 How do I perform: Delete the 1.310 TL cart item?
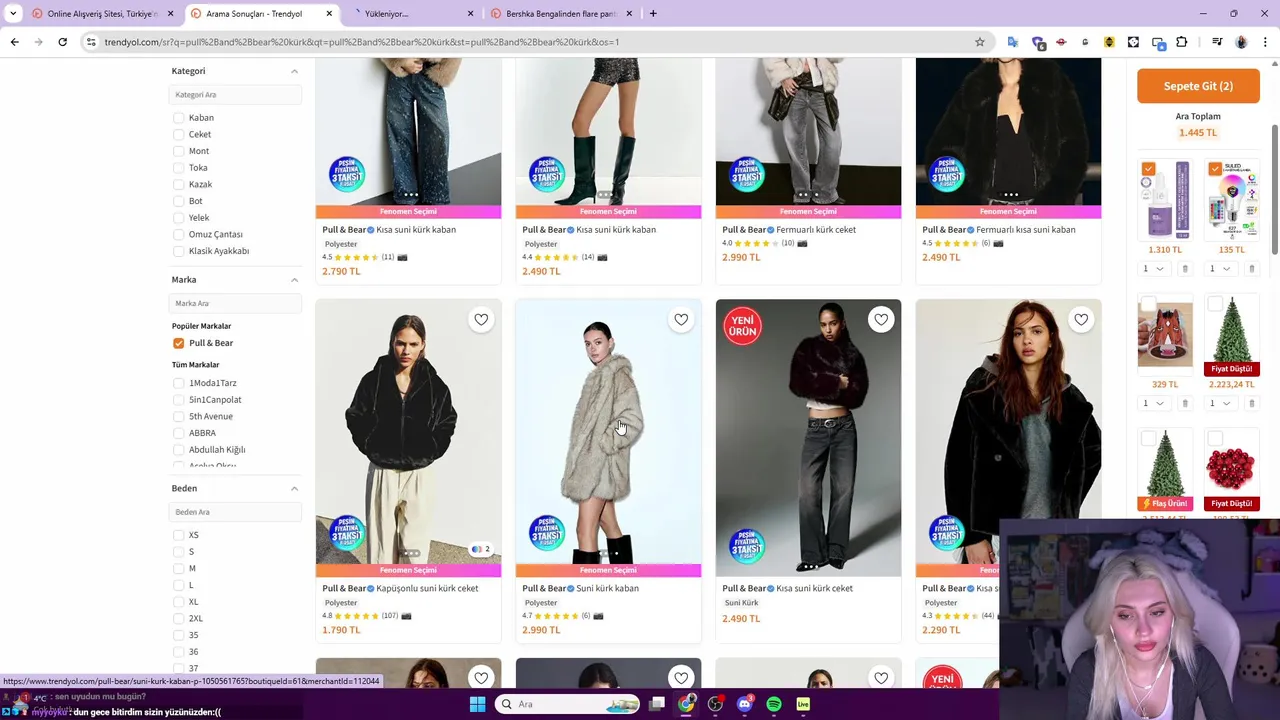[x=1185, y=269]
